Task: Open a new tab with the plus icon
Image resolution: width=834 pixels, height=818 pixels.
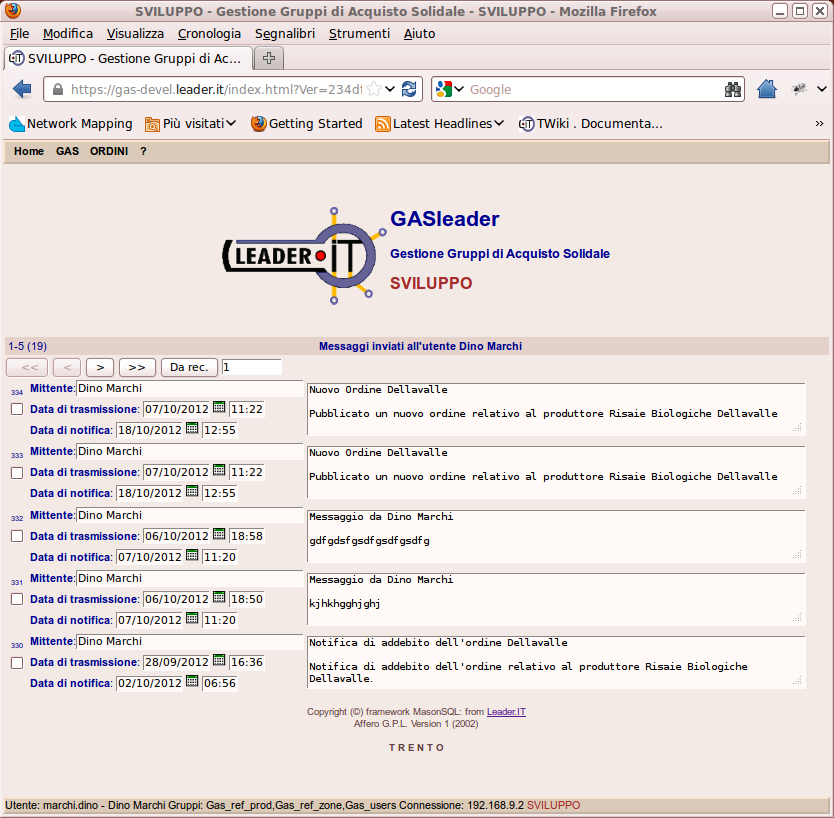Action: (269, 58)
